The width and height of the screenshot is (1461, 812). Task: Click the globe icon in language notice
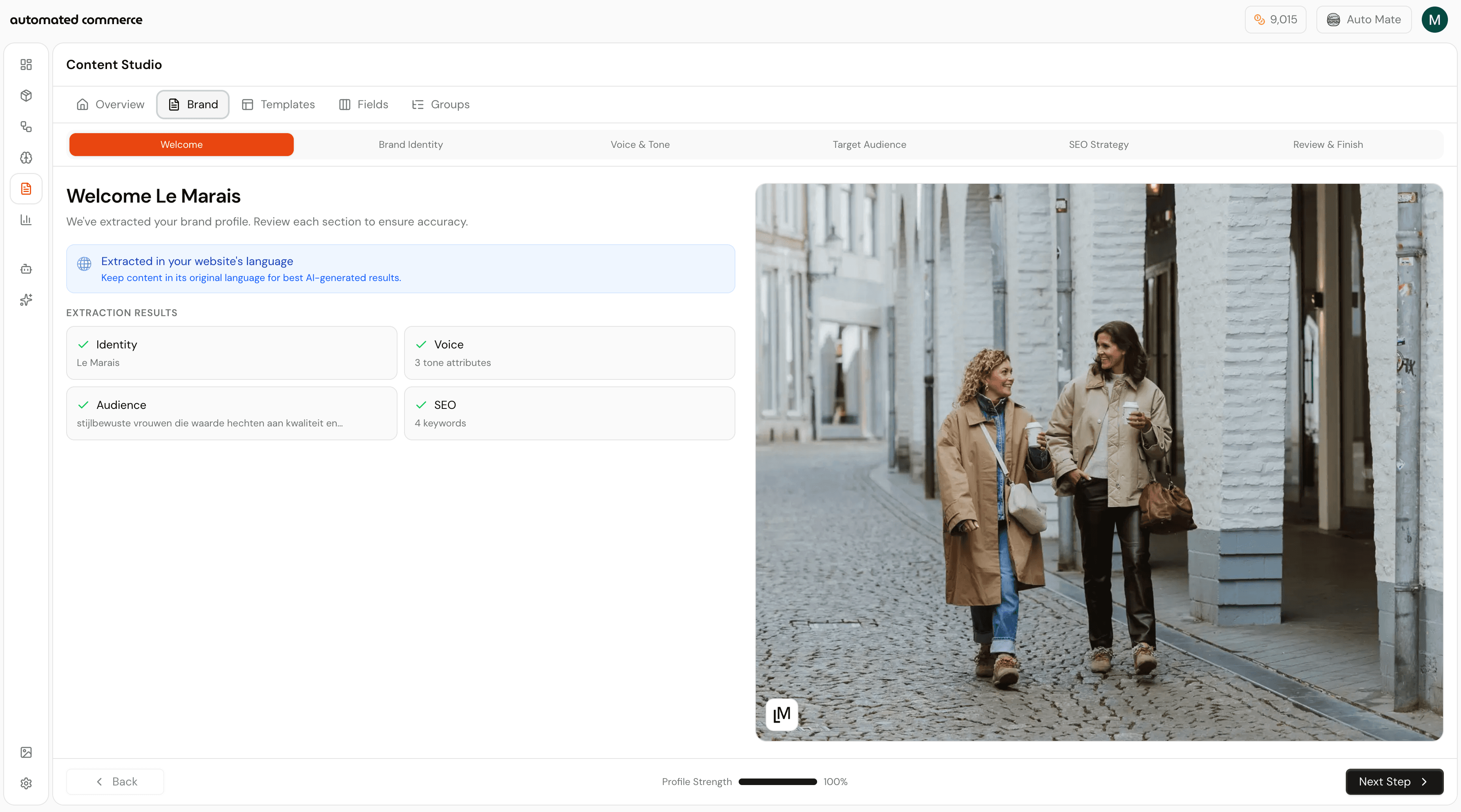pos(85,264)
